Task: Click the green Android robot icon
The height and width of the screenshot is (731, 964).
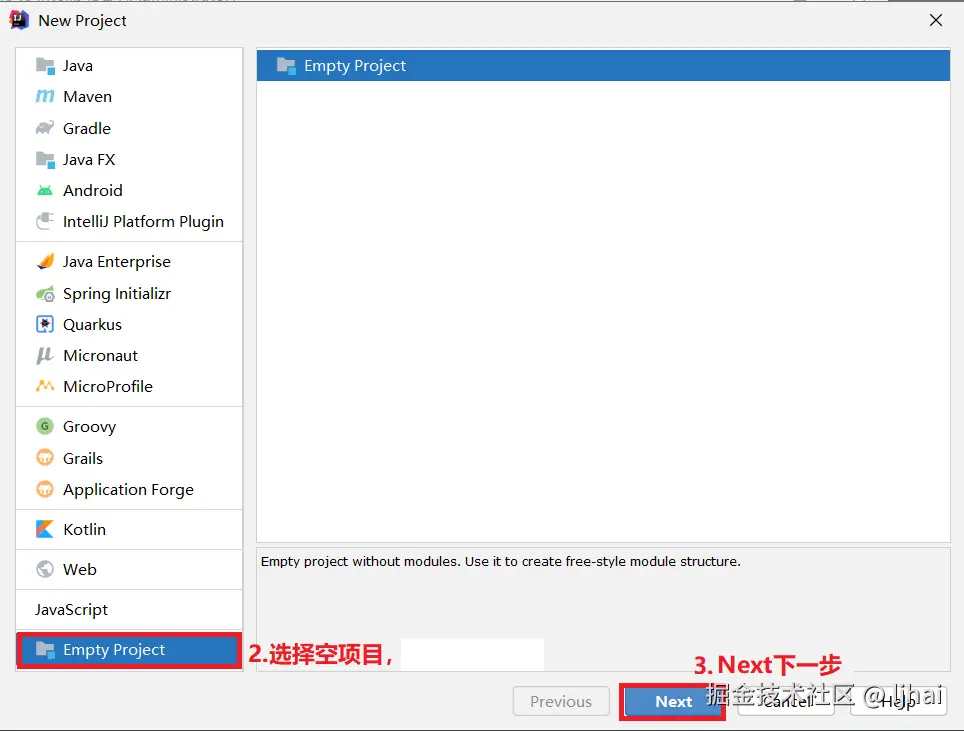Action: click(x=45, y=191)
